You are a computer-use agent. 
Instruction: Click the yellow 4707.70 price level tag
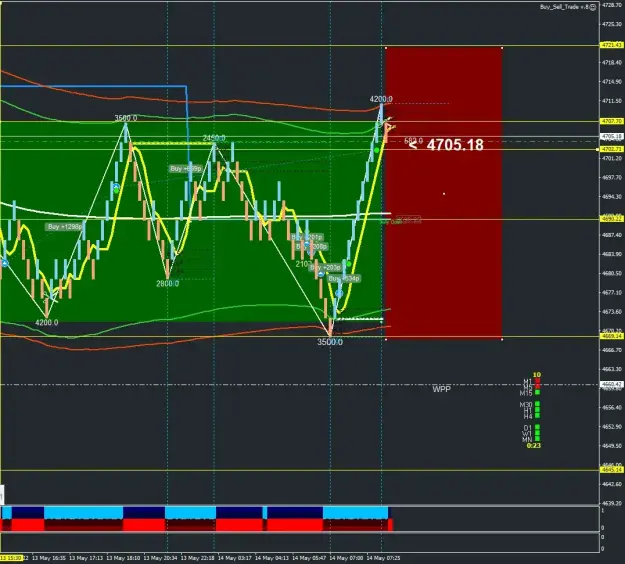(x=612, y=121)
